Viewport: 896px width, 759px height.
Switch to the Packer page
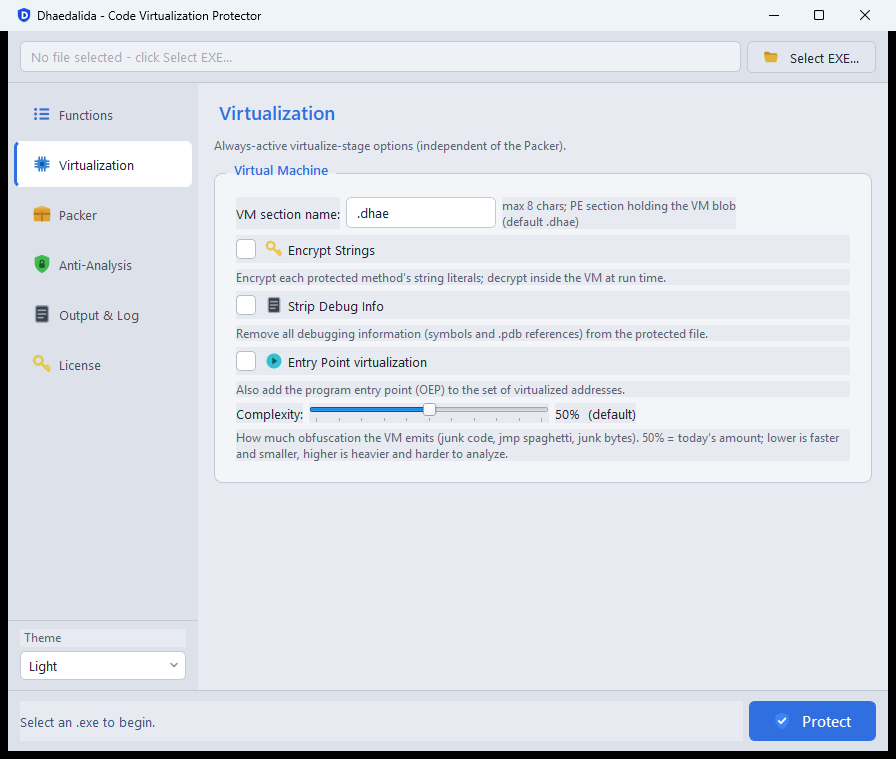click(x=103, y=215)
